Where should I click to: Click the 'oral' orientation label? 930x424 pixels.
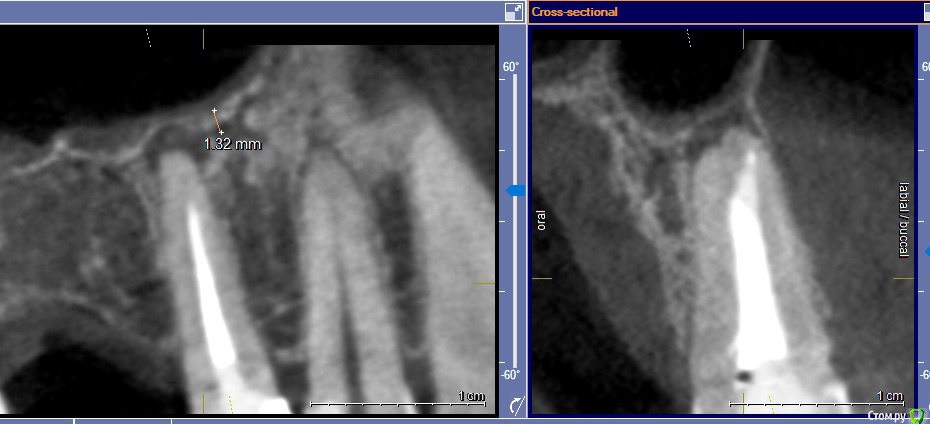[x=541, y=220]
